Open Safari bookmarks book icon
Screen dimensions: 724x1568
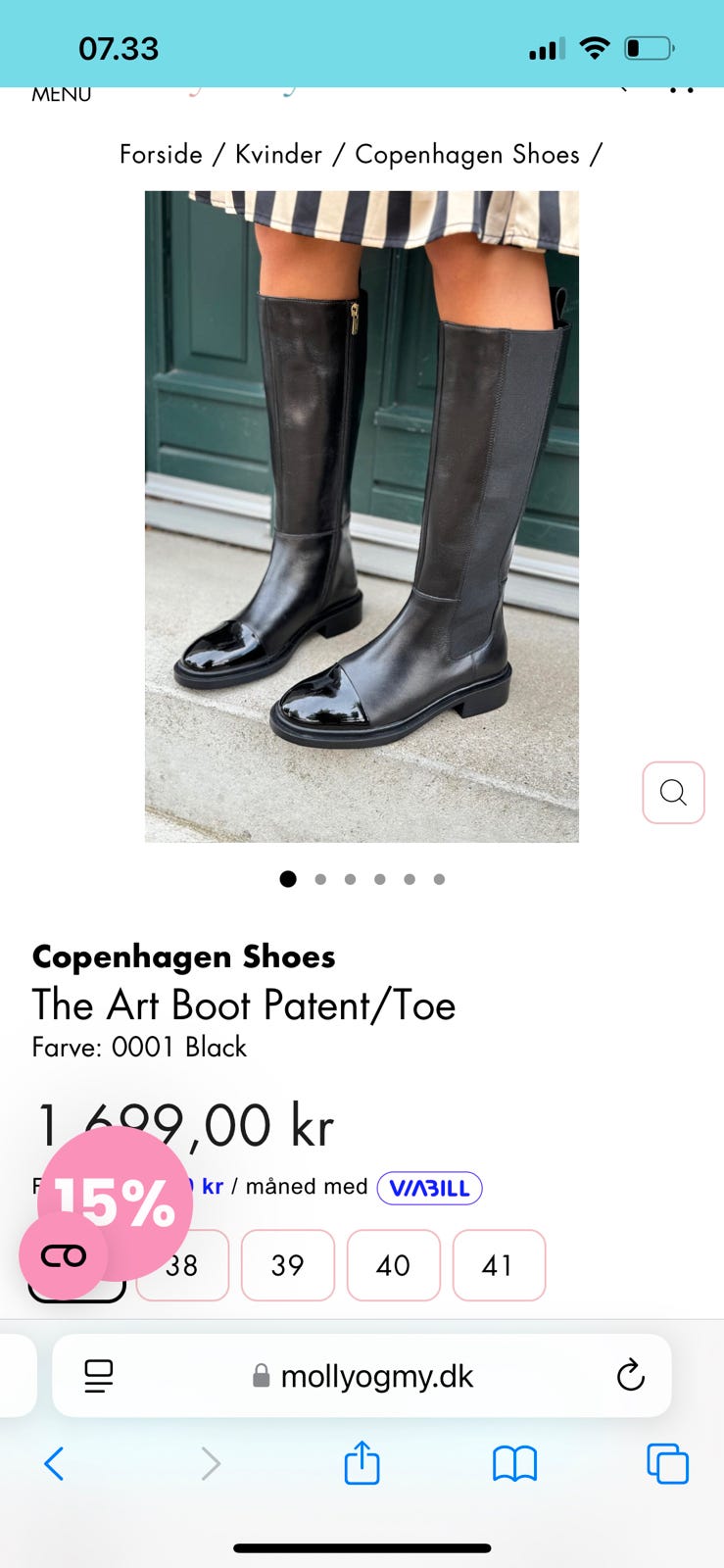tap(514, 1464)
